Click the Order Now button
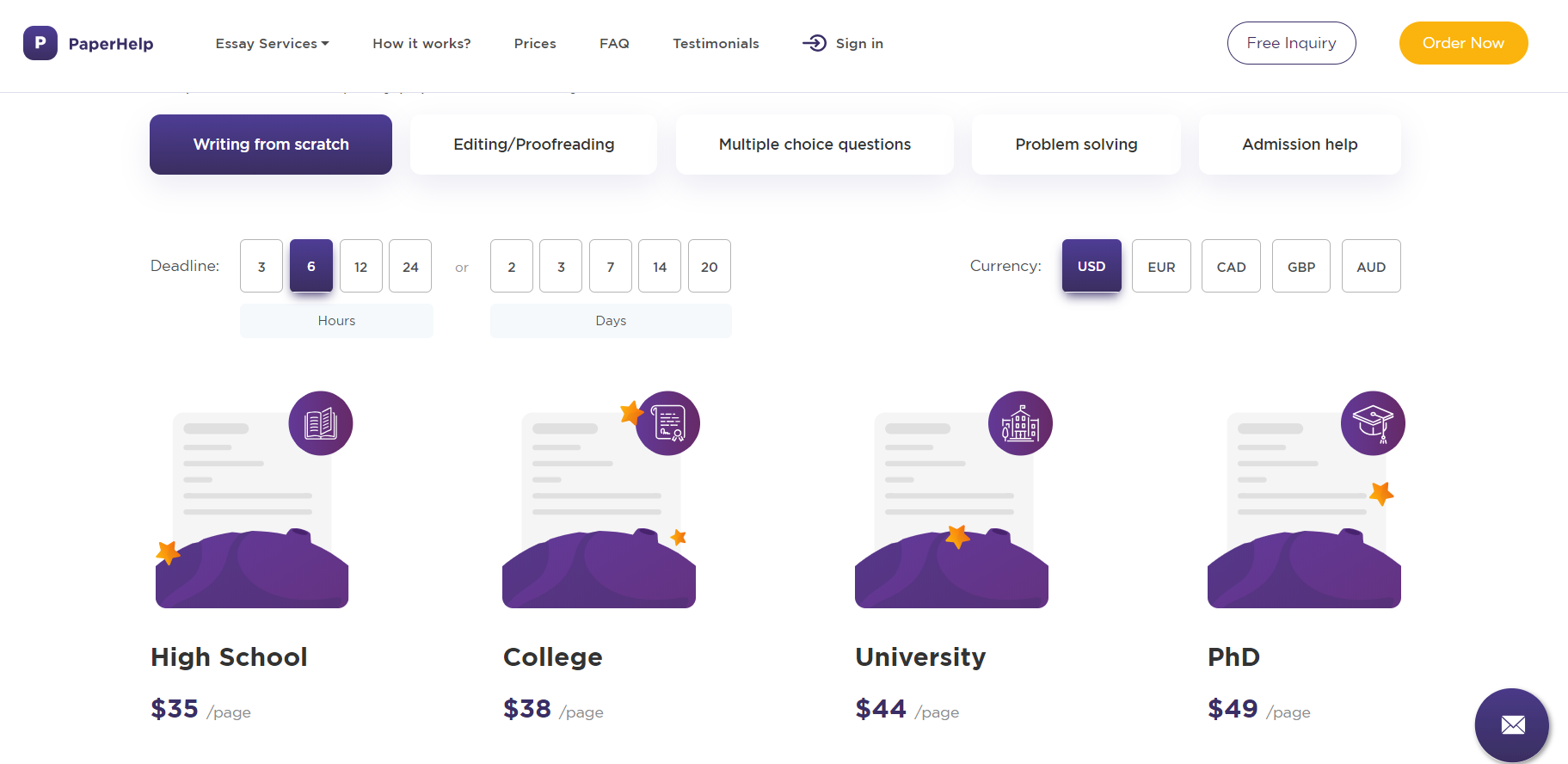 [x=1463, y=43]
